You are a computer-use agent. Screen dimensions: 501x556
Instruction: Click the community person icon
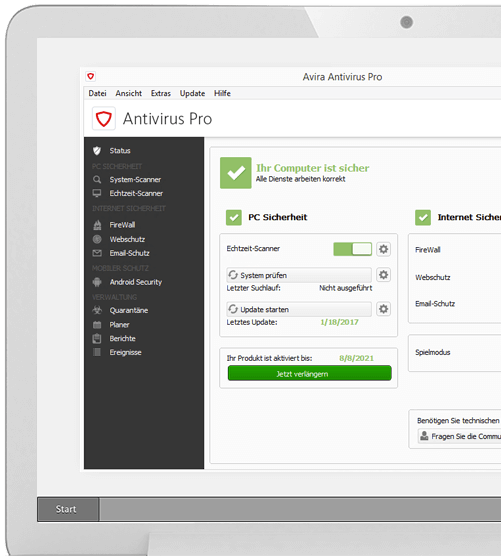[424, 435]
